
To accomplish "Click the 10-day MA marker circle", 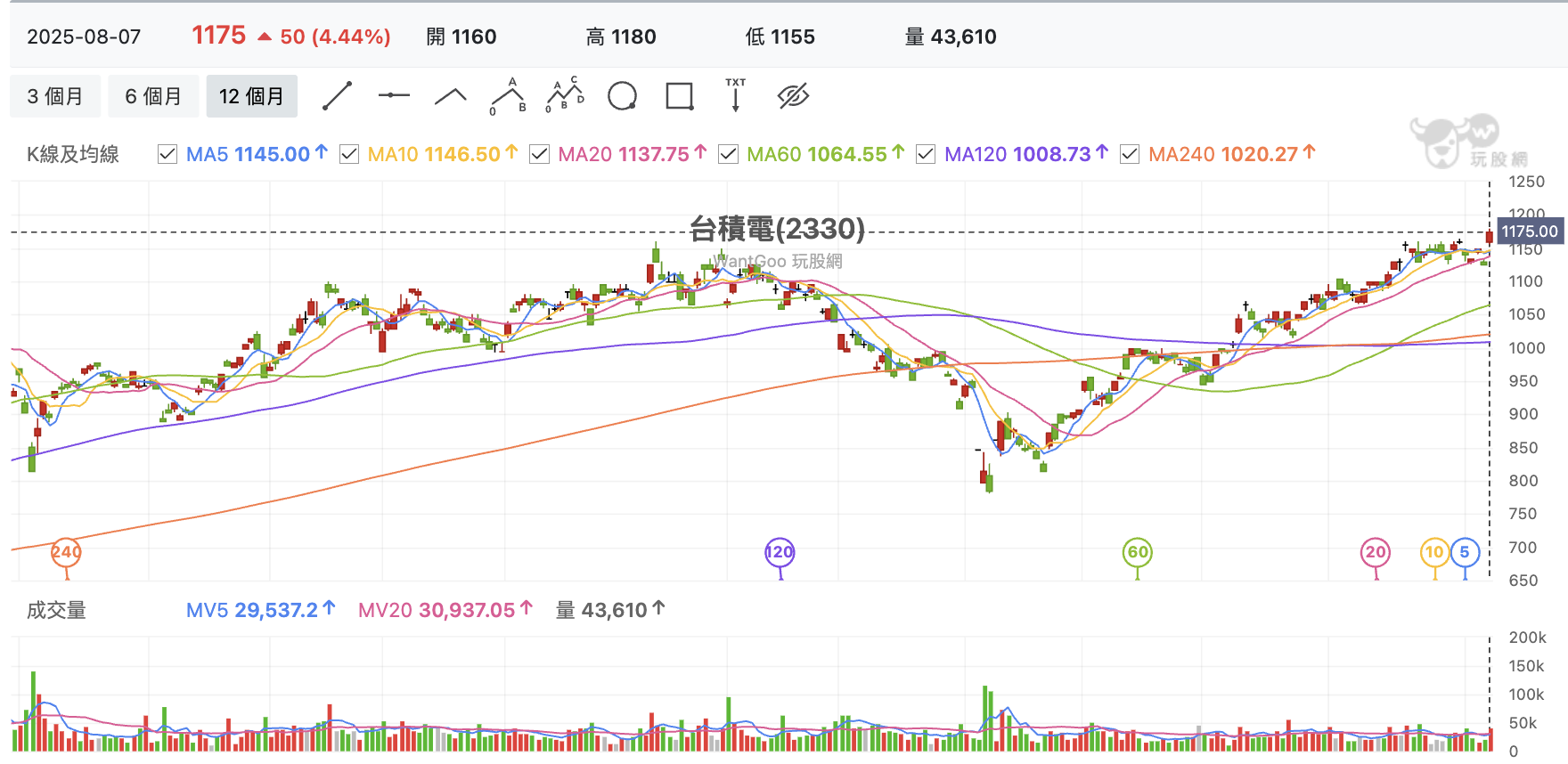I will click(x=1434, y=552).
